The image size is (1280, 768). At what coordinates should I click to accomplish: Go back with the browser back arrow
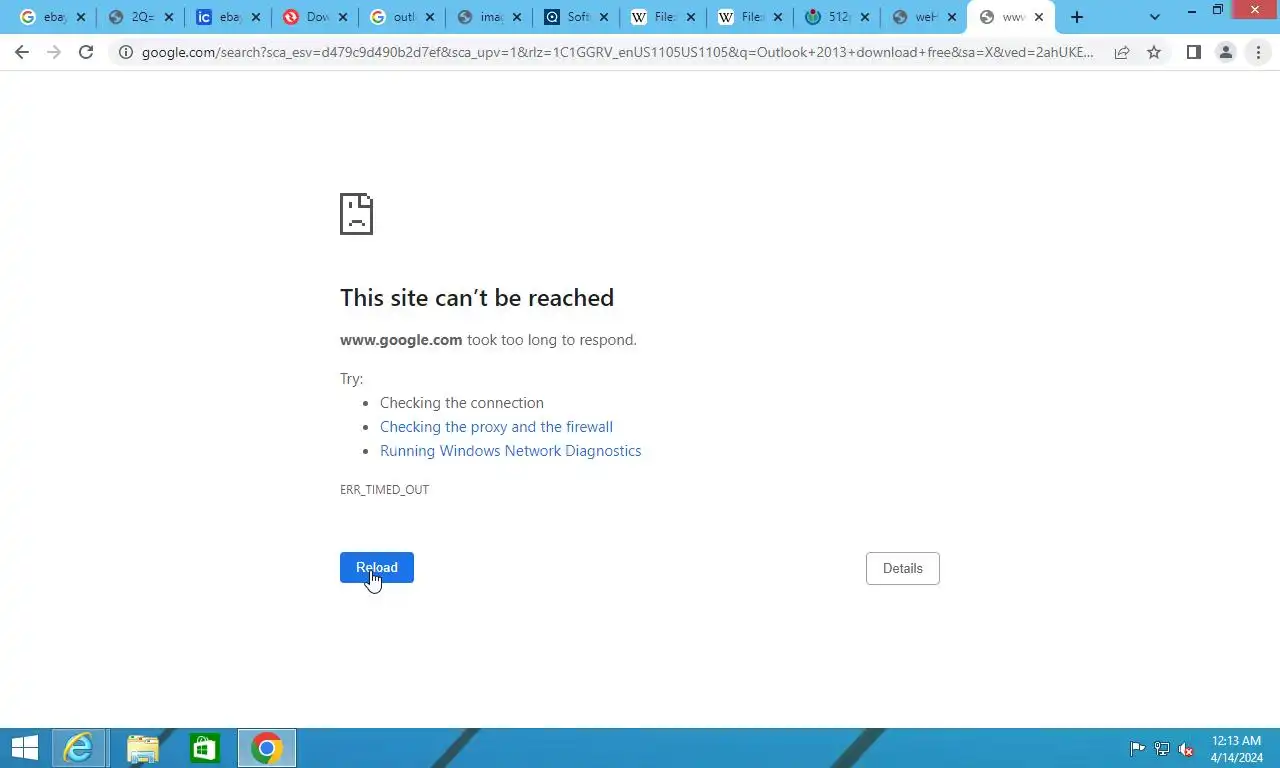coord(22,52)
